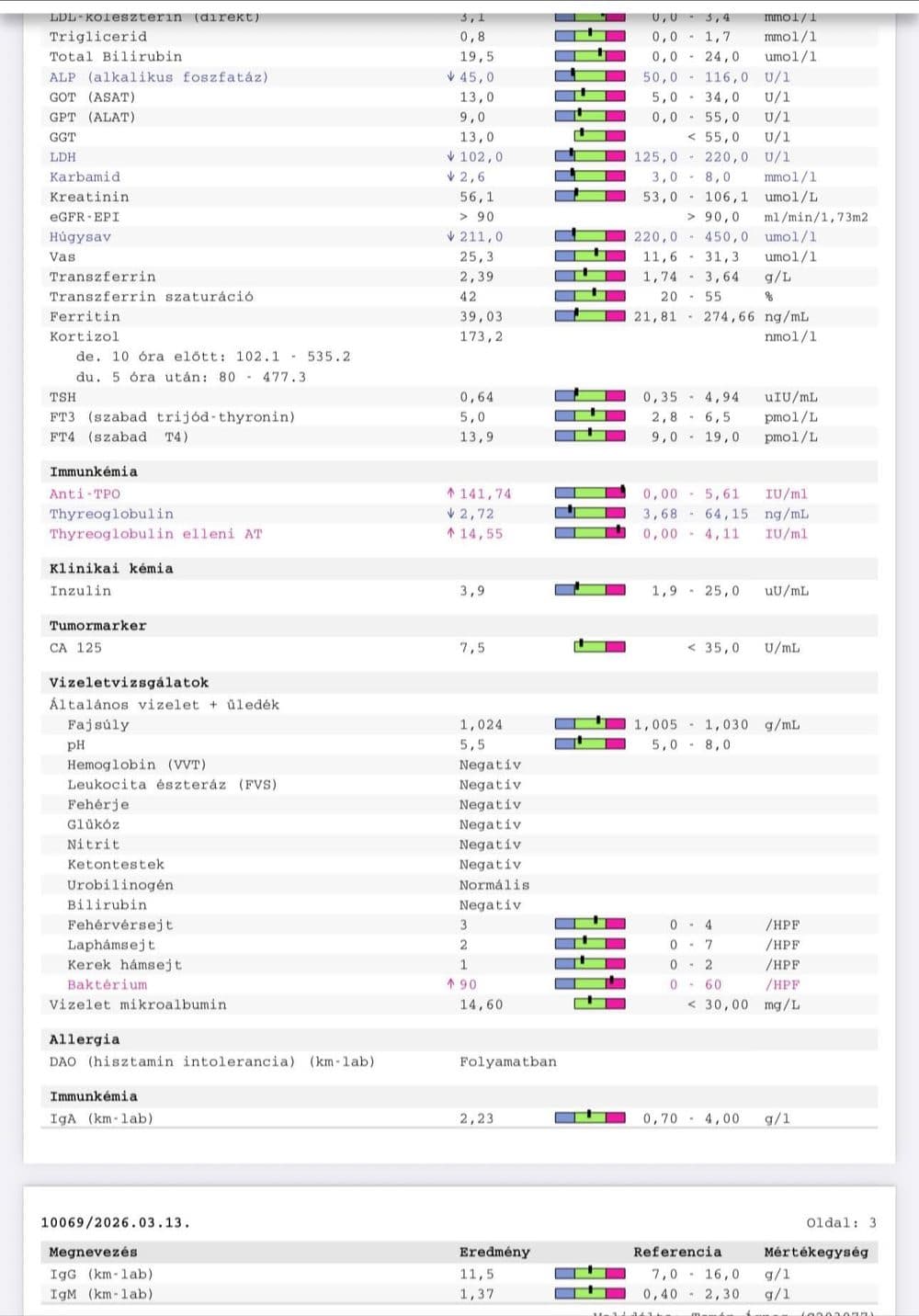The width and height of the screenshot is (919, 1316).
Task: Select 'Általános vizelet + üledék' line
Action: pos(165,705)
